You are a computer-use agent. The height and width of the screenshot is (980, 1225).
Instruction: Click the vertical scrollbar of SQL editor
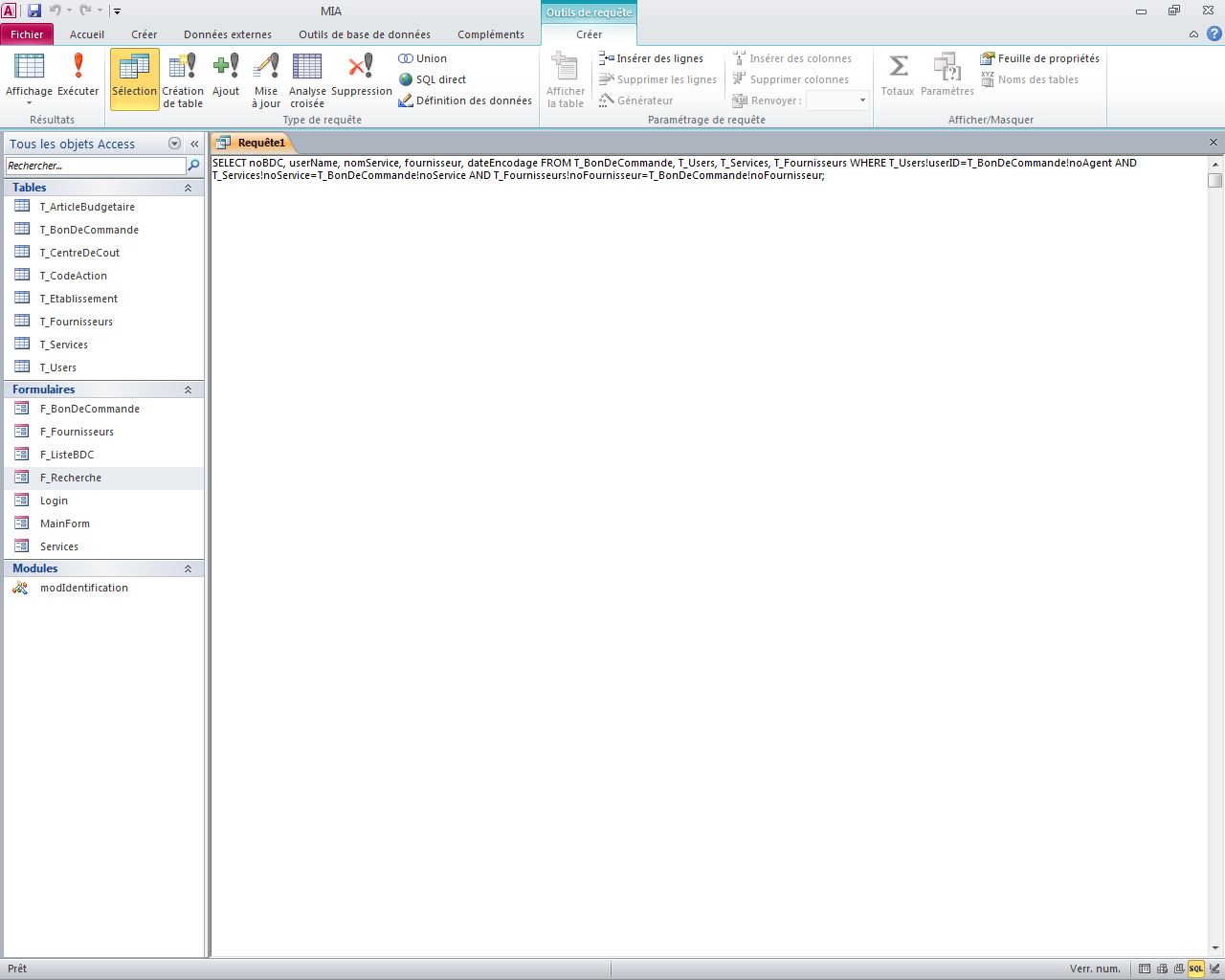point(1215,555)
